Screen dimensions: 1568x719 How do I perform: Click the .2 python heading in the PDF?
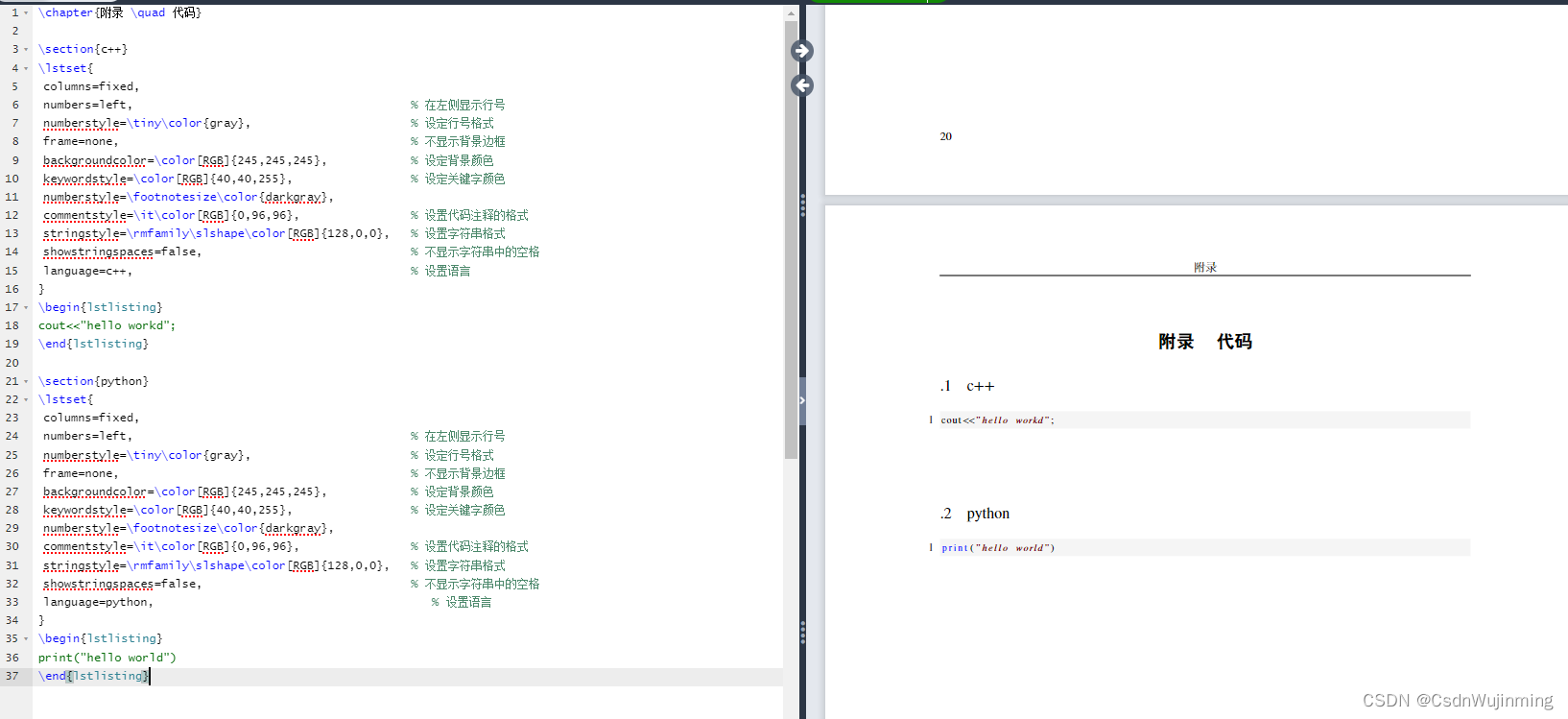975,514
